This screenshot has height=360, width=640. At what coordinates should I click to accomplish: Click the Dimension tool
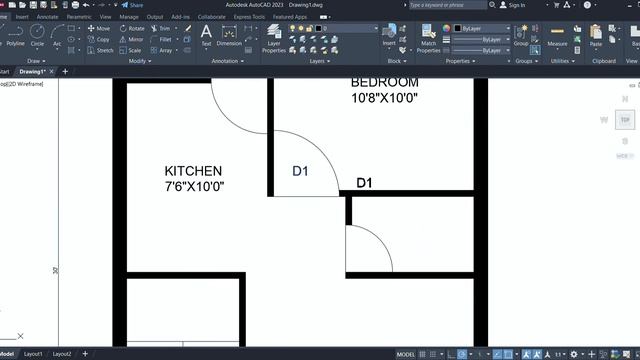click(229, 36)
